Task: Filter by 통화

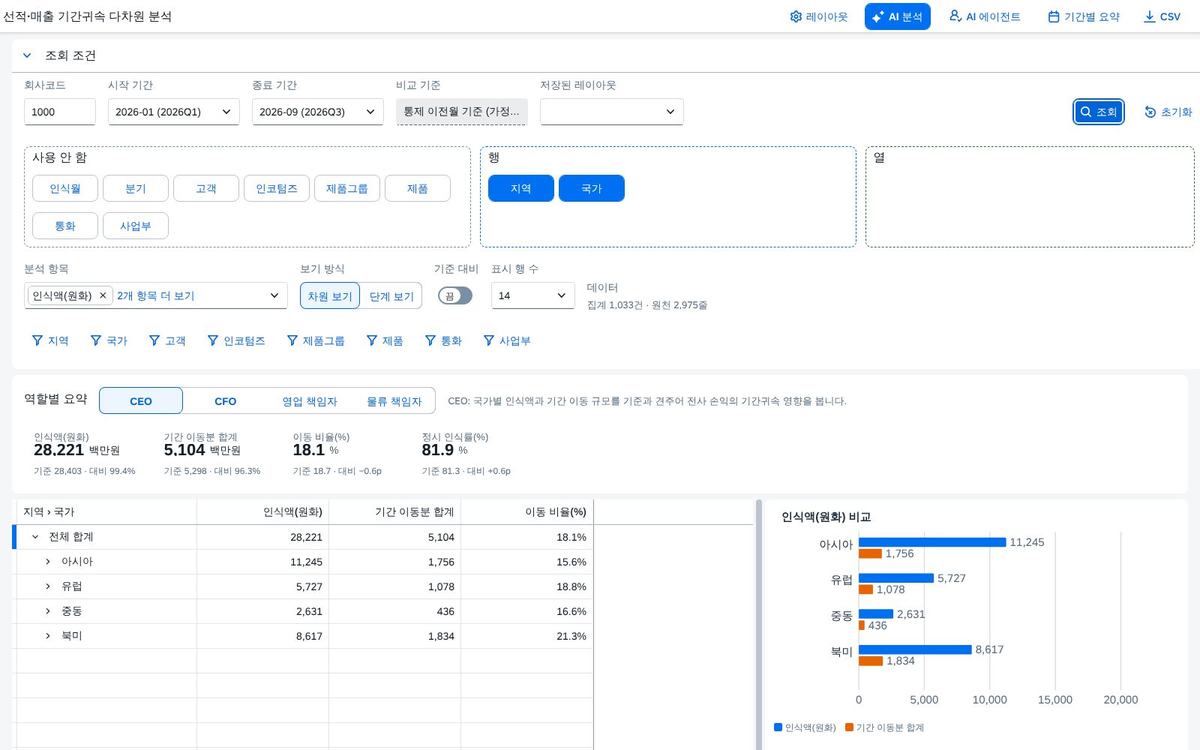Action: (444, 341)
